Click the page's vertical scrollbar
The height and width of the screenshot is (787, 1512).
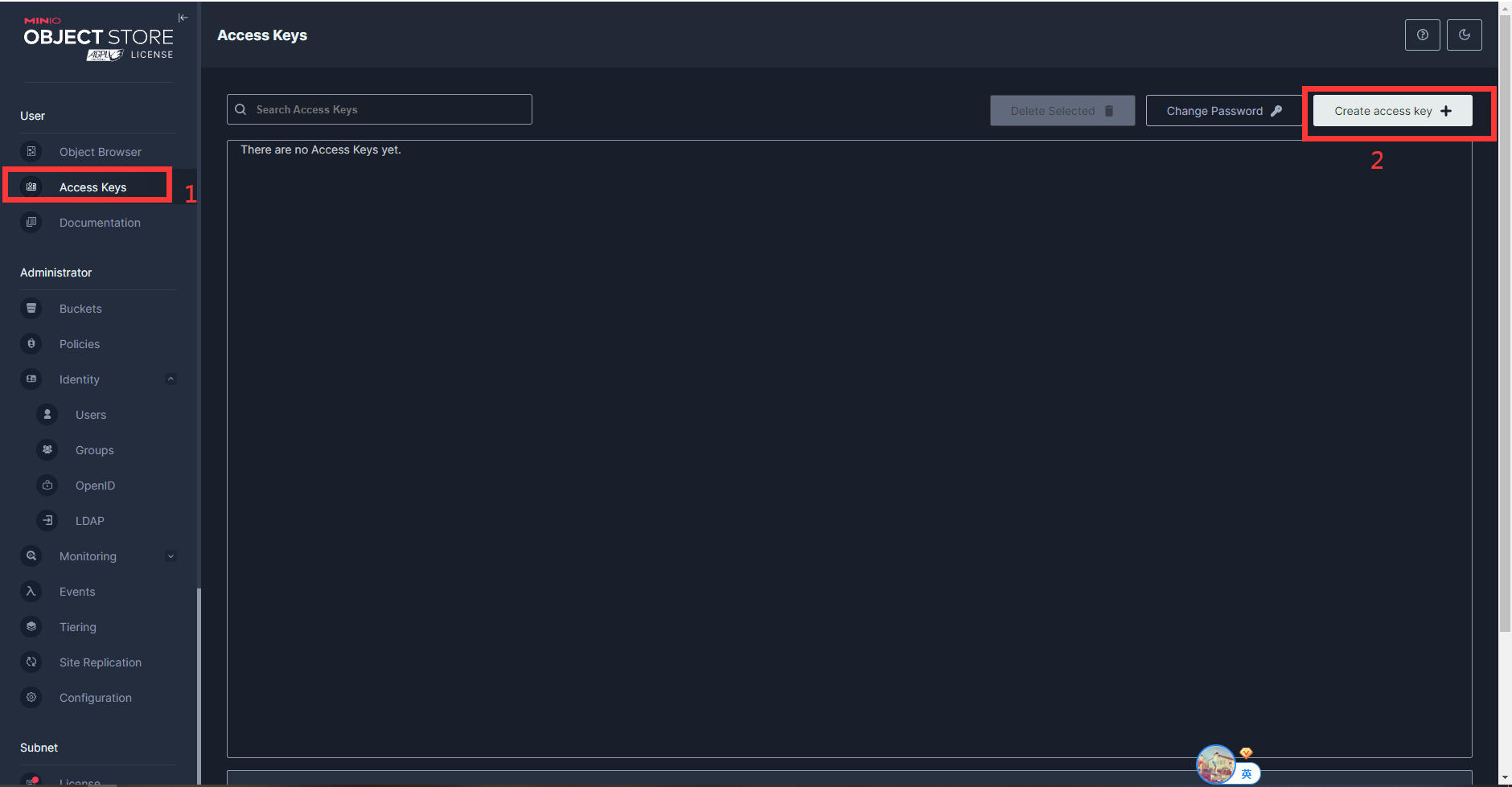(x=1505, y=322)
